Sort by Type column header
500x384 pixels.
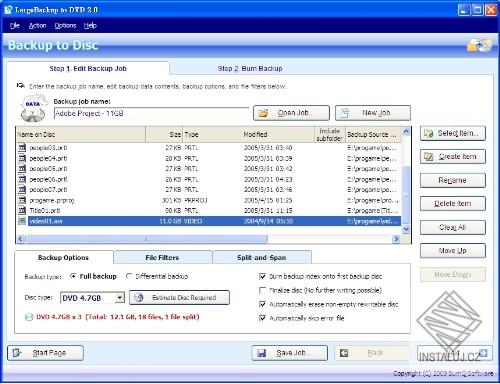pos(212,135)
